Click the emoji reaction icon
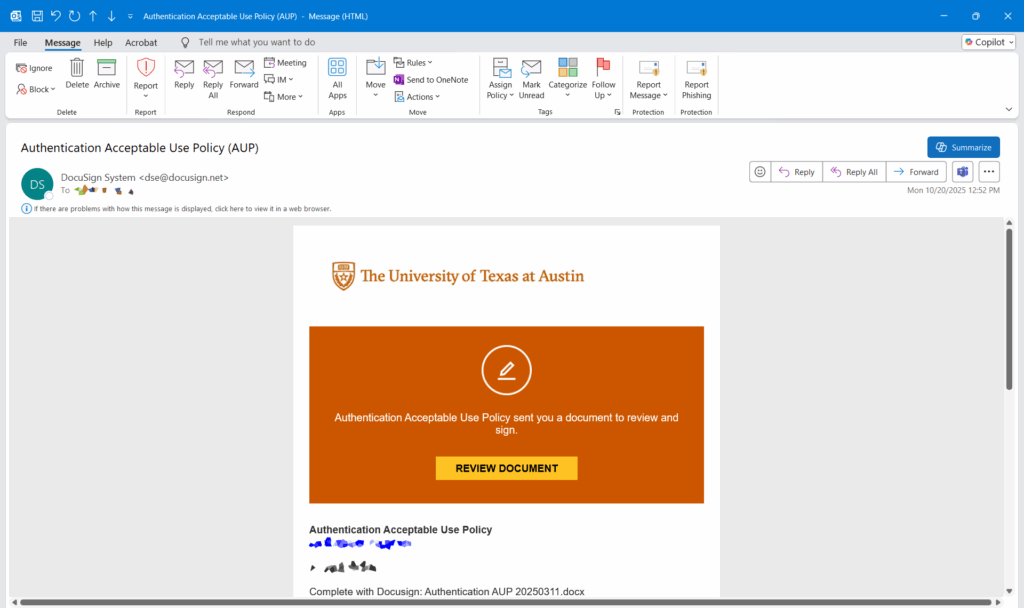 pos(760,172)
